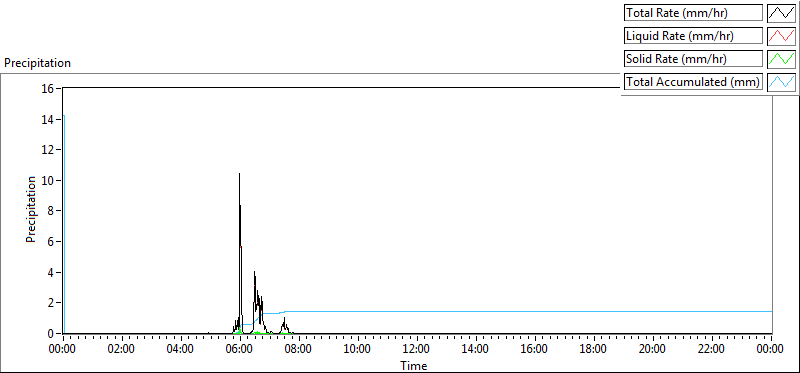Click the Solid Rate green line icon
This screenshot has height=373, width=800.
[x=781, y=59]
